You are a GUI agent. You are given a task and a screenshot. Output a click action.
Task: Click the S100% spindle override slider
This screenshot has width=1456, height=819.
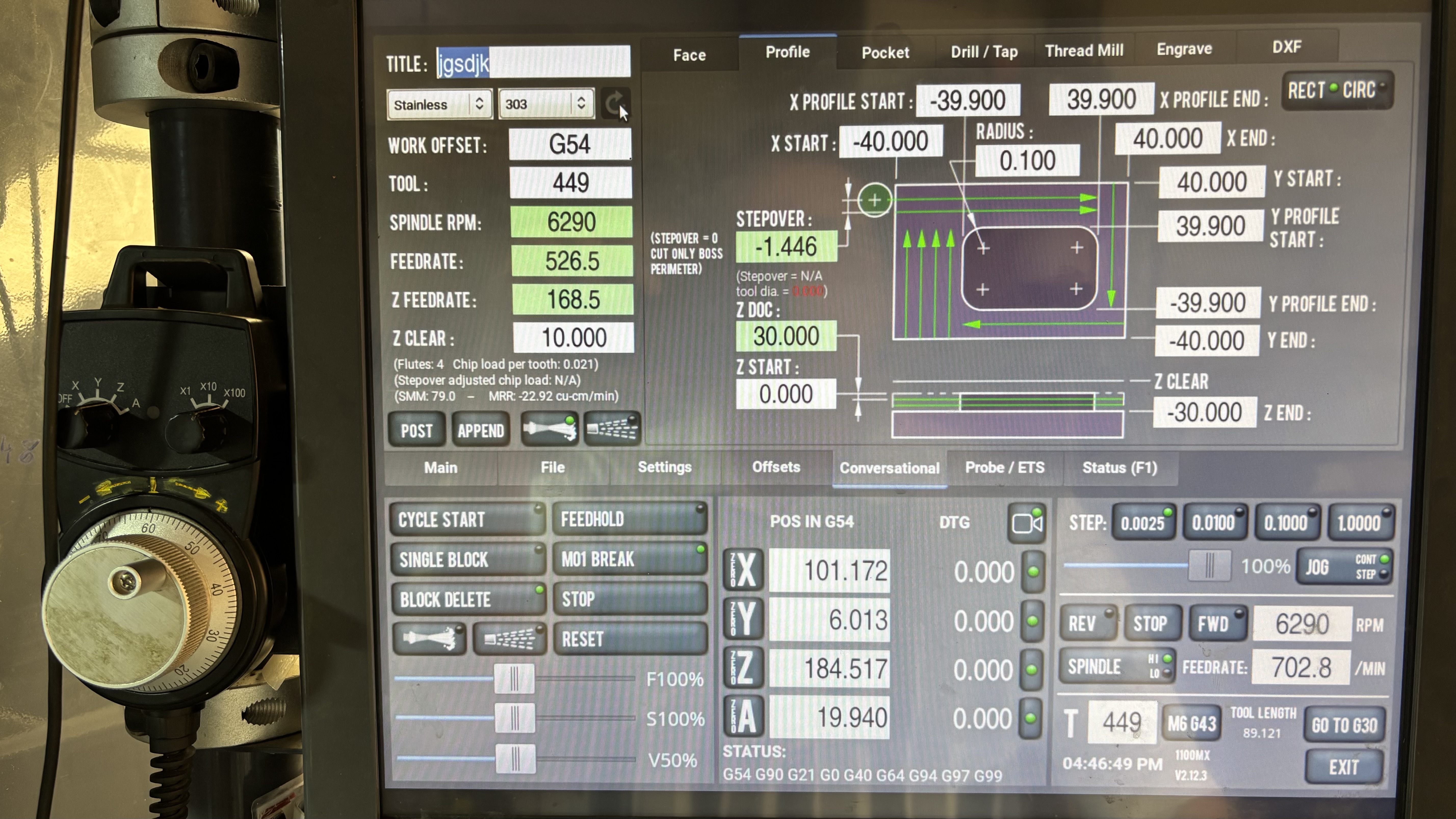click(514, 718)
